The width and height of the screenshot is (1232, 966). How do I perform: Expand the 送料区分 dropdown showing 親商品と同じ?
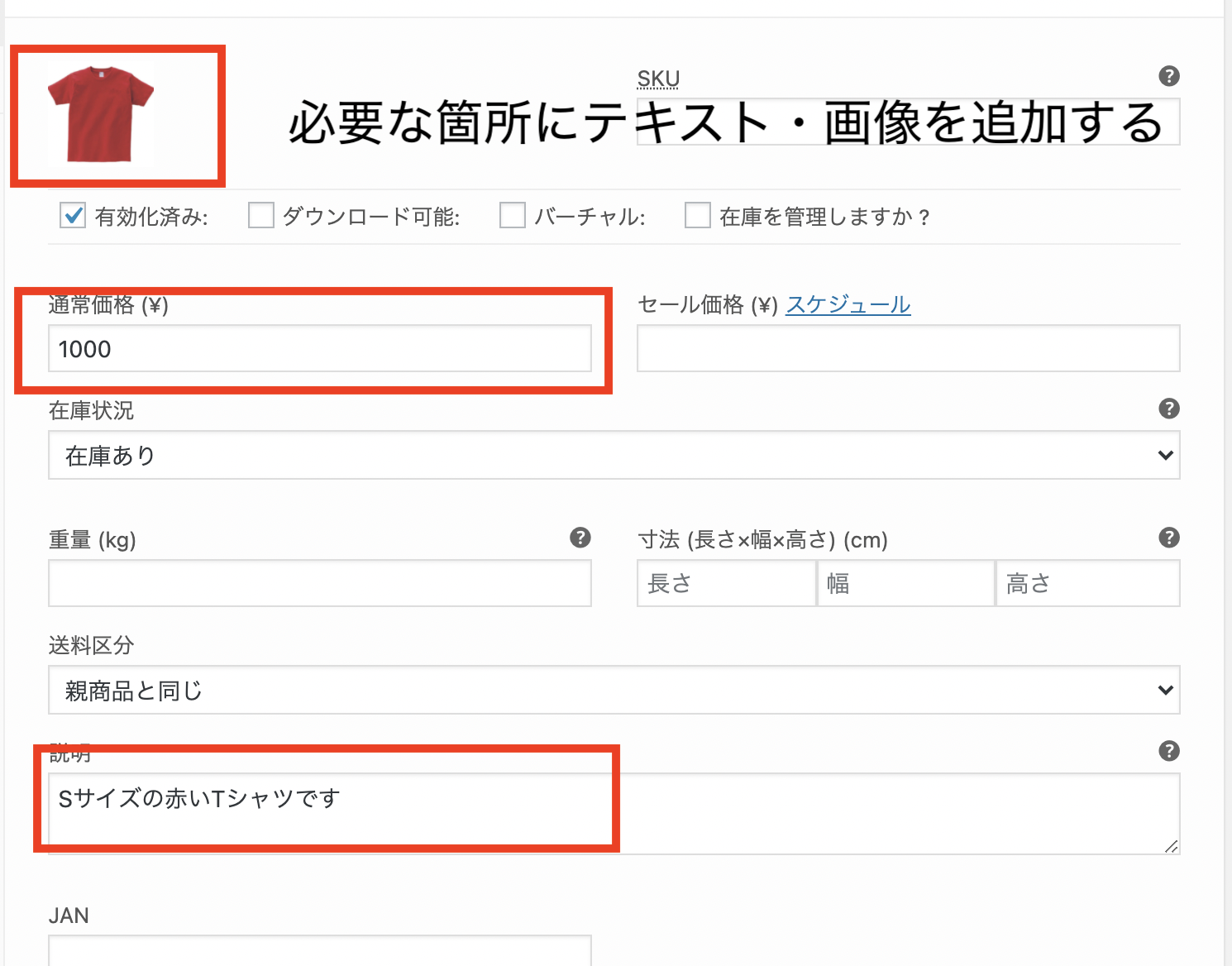coord(614,690)
